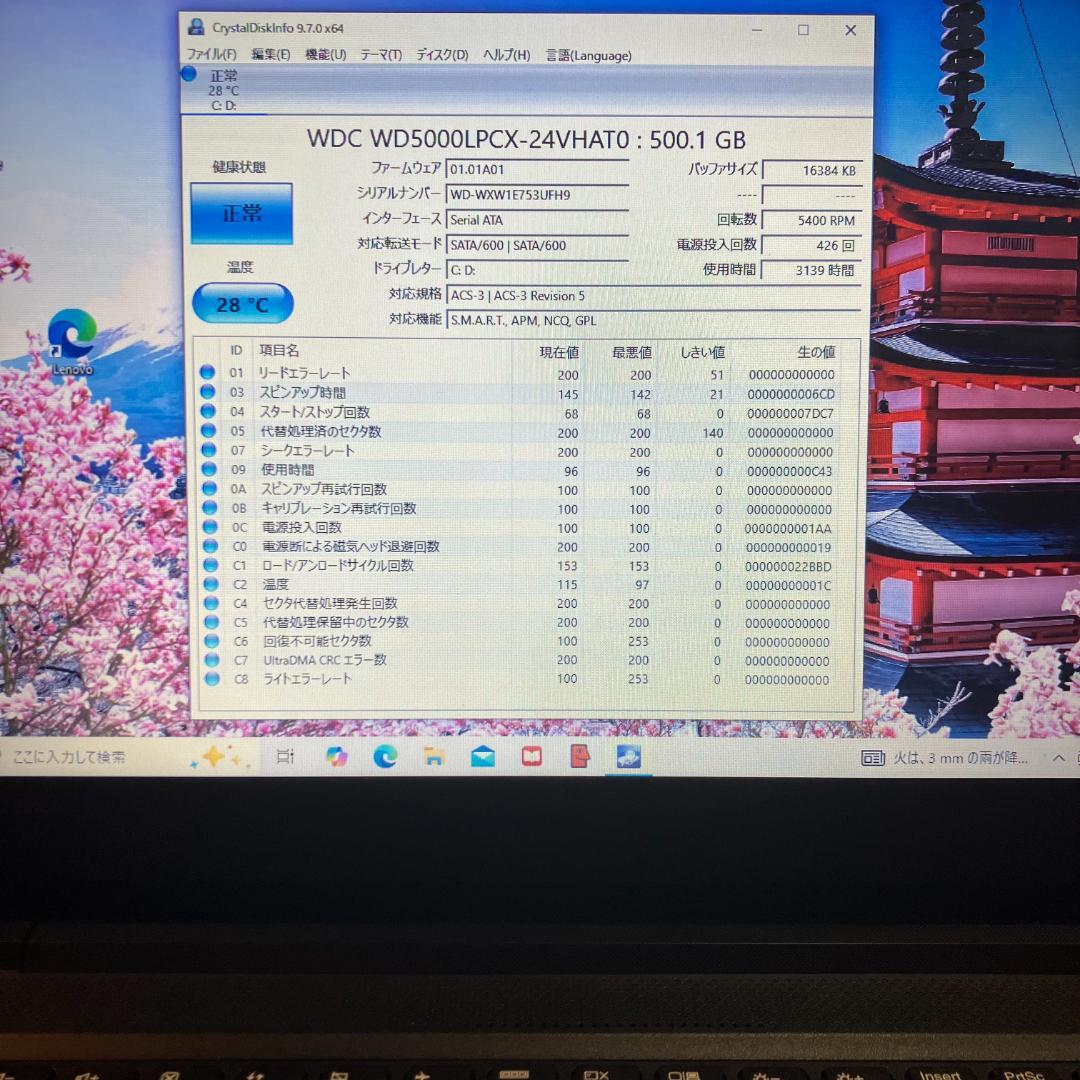Select the CrystalDiskInfo icon on the taskbar
The height and width of the screenshot is (1080, 1080).
pos(628,757)
